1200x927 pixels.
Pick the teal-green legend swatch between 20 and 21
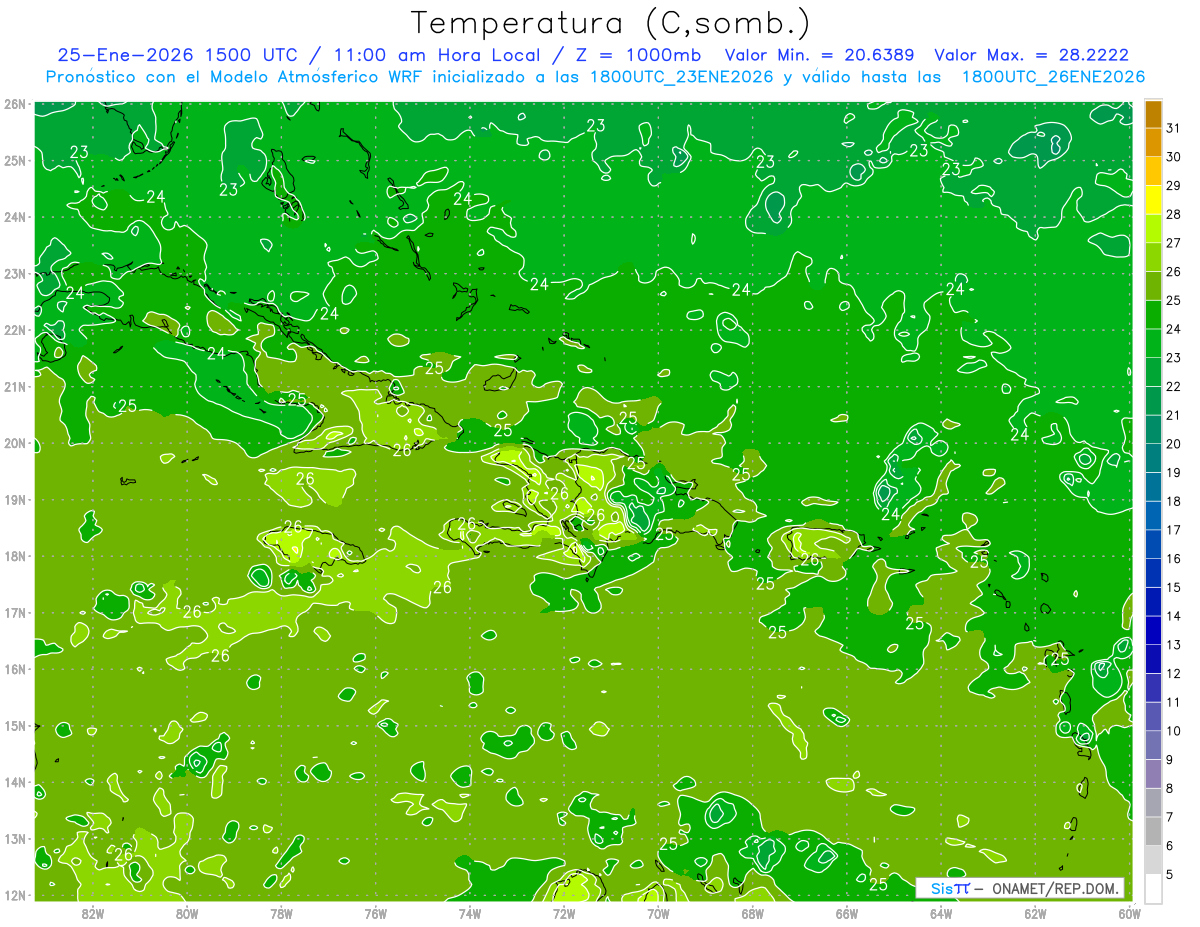pyautogui.click(x=1153, y=429)
